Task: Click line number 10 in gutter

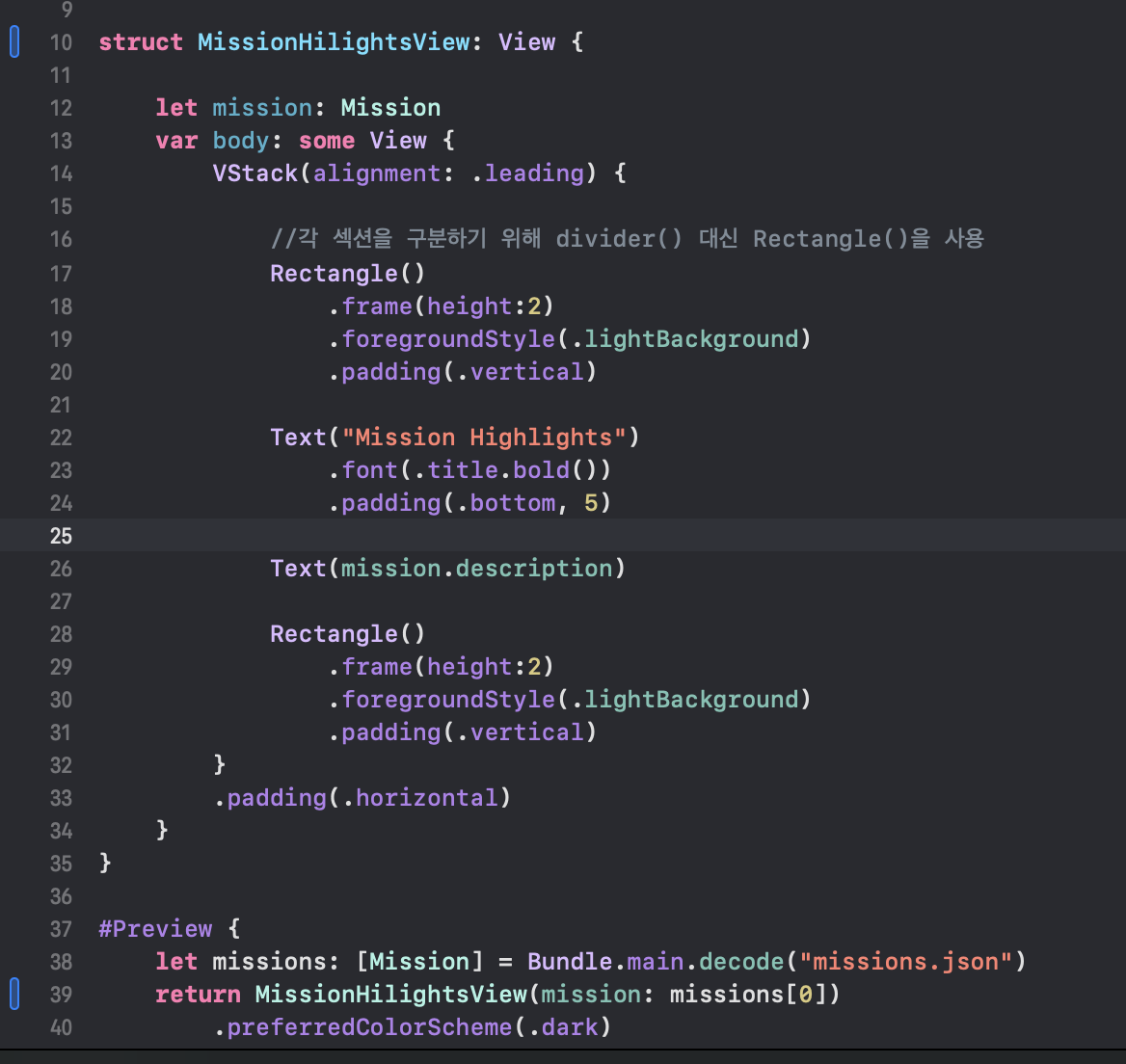Action: click(61, 42)
